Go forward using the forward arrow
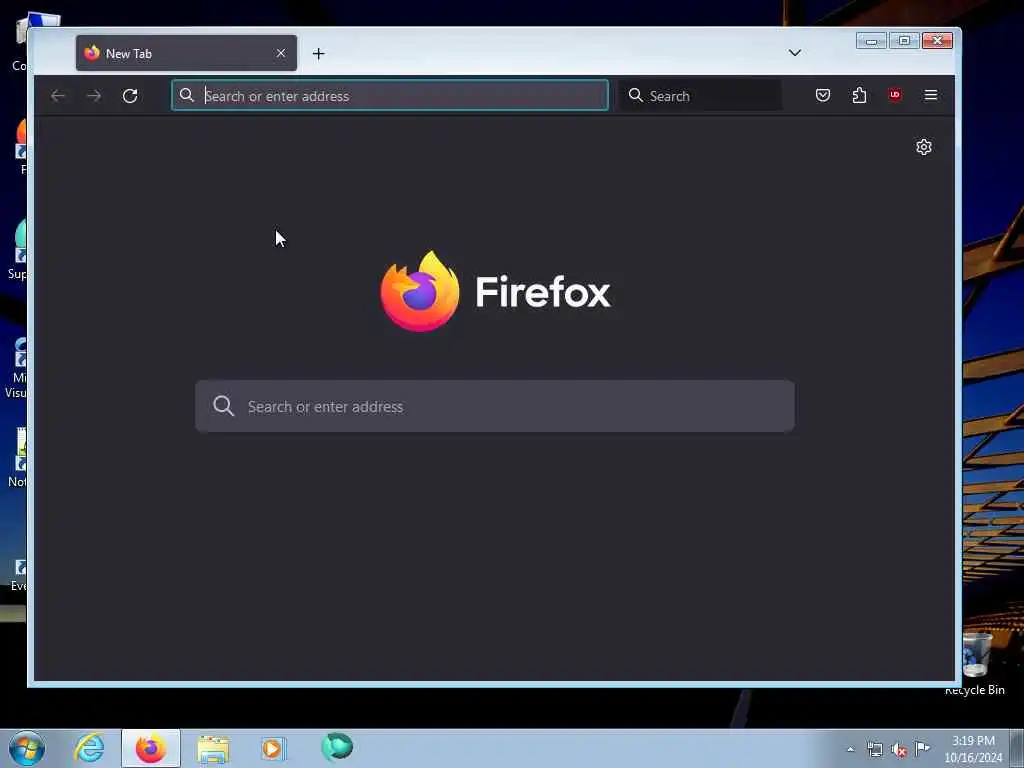Image resolution: width=1024 pixels, height=768 pixels. coord(94,96)
